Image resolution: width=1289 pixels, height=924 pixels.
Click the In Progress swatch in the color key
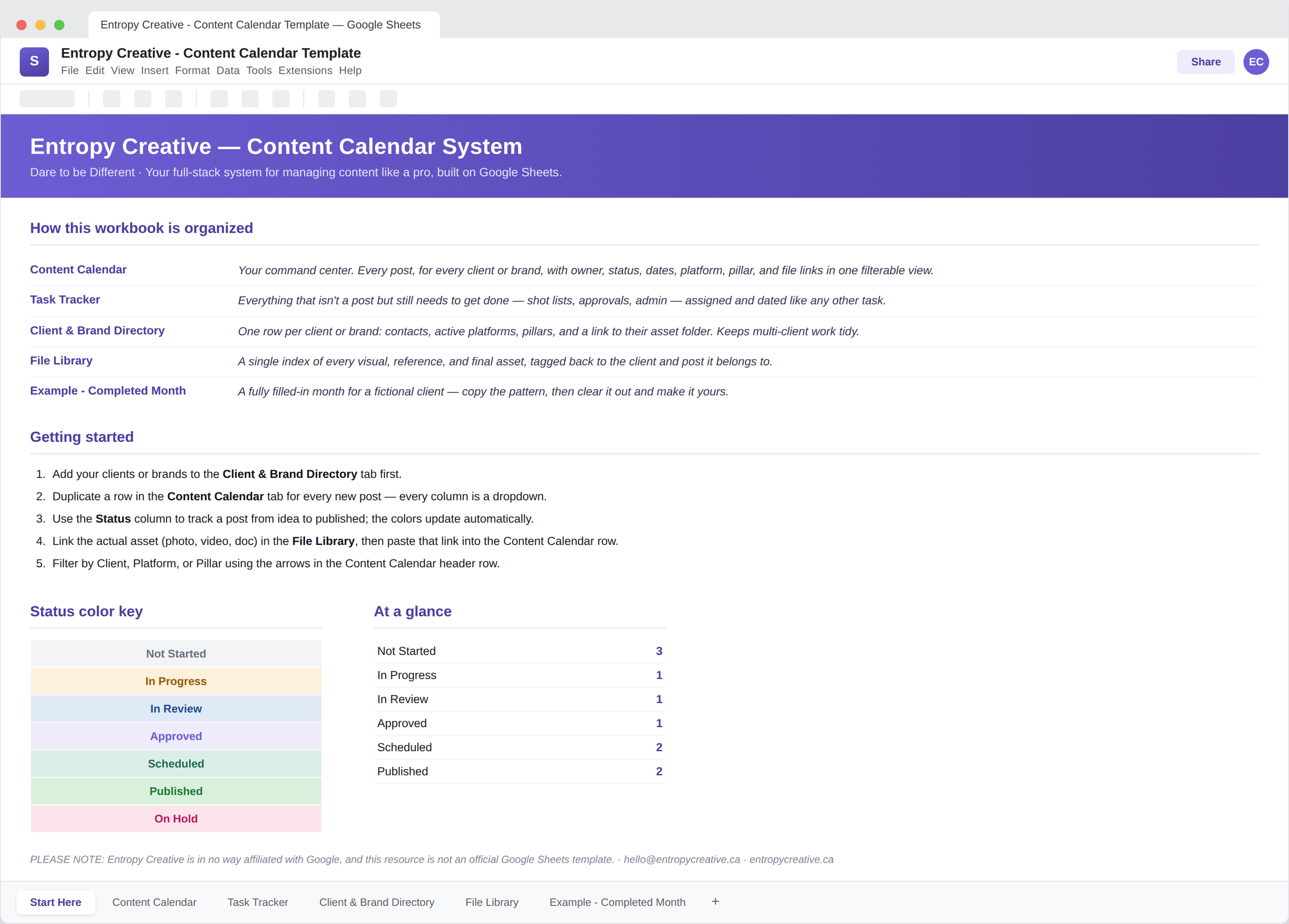coord(176,681)
